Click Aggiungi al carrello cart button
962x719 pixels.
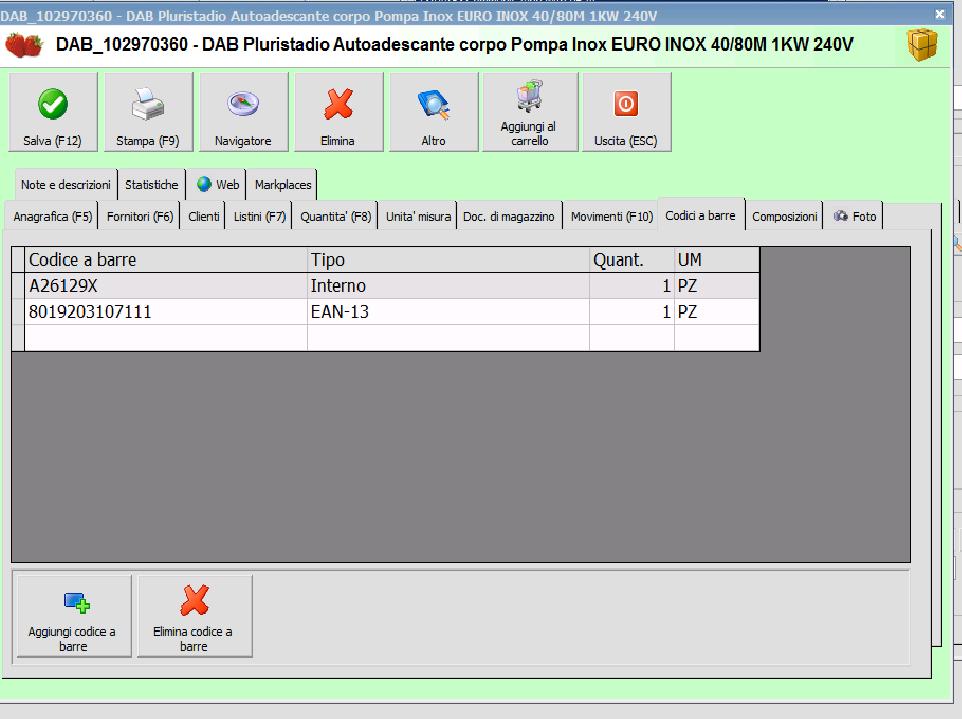[x=530, y=112]
